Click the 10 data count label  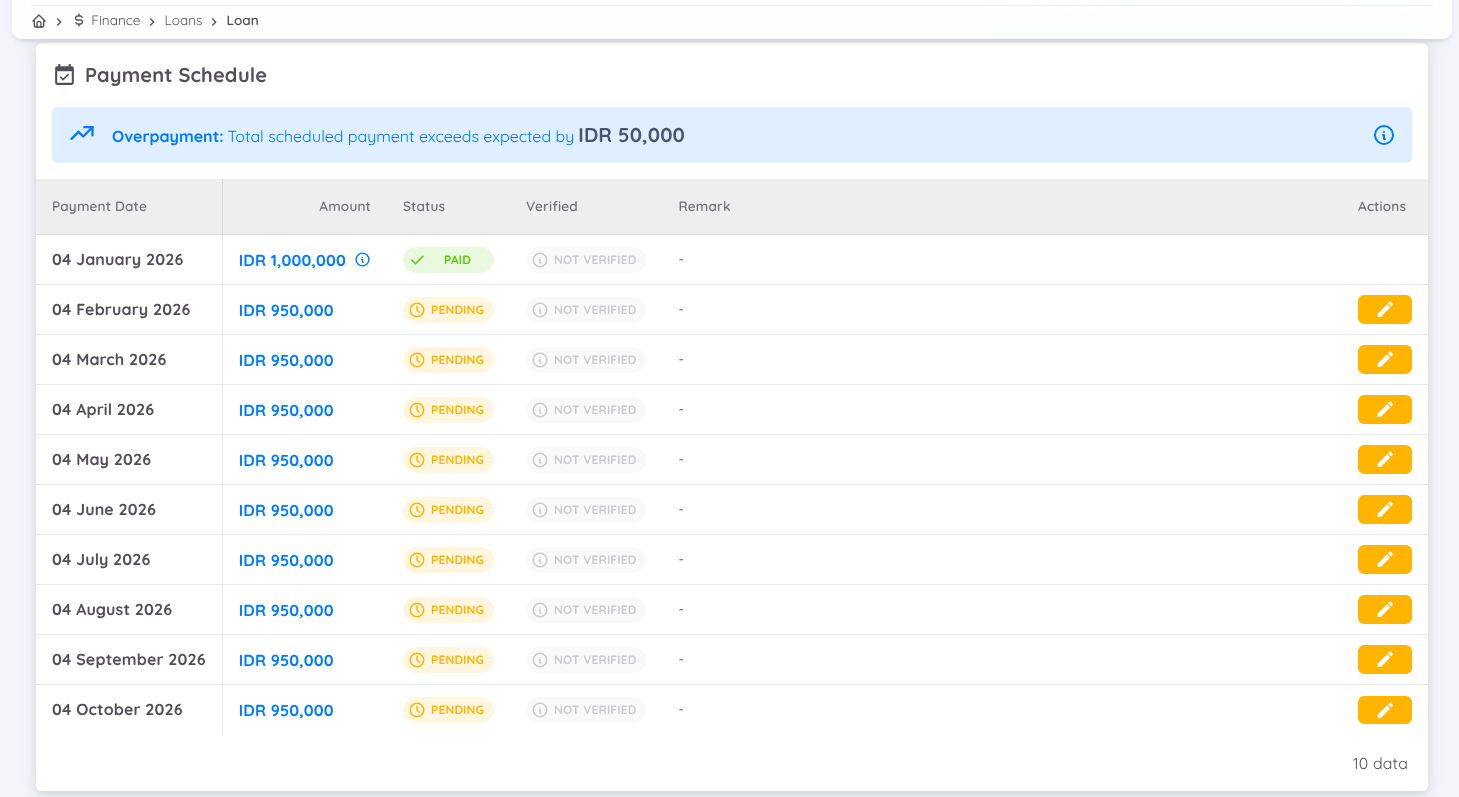pyautogui.click(x=1379, y=763)
